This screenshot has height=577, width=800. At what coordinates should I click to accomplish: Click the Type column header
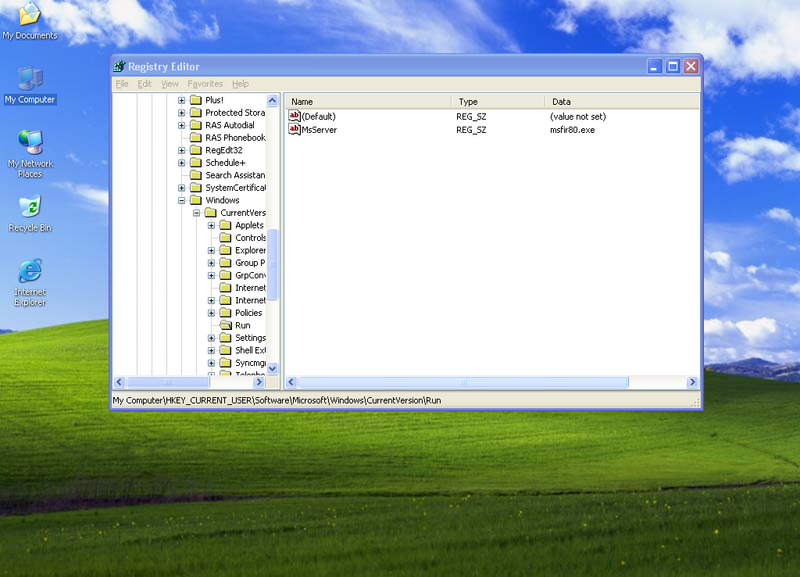click(x=498, y=102)
